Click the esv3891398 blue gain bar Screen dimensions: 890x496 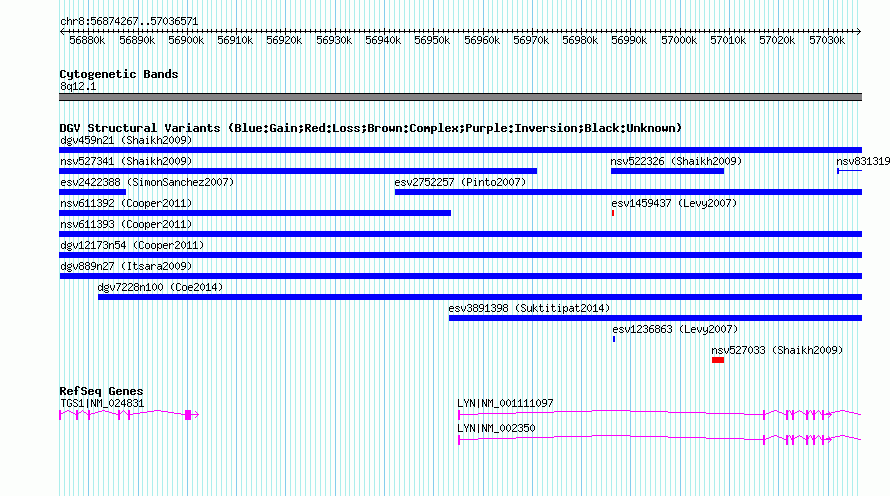(x=655, y=318)
